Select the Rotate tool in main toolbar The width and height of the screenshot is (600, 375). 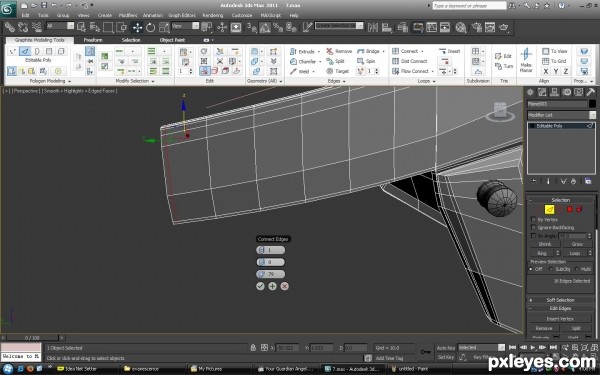point(151,28)
